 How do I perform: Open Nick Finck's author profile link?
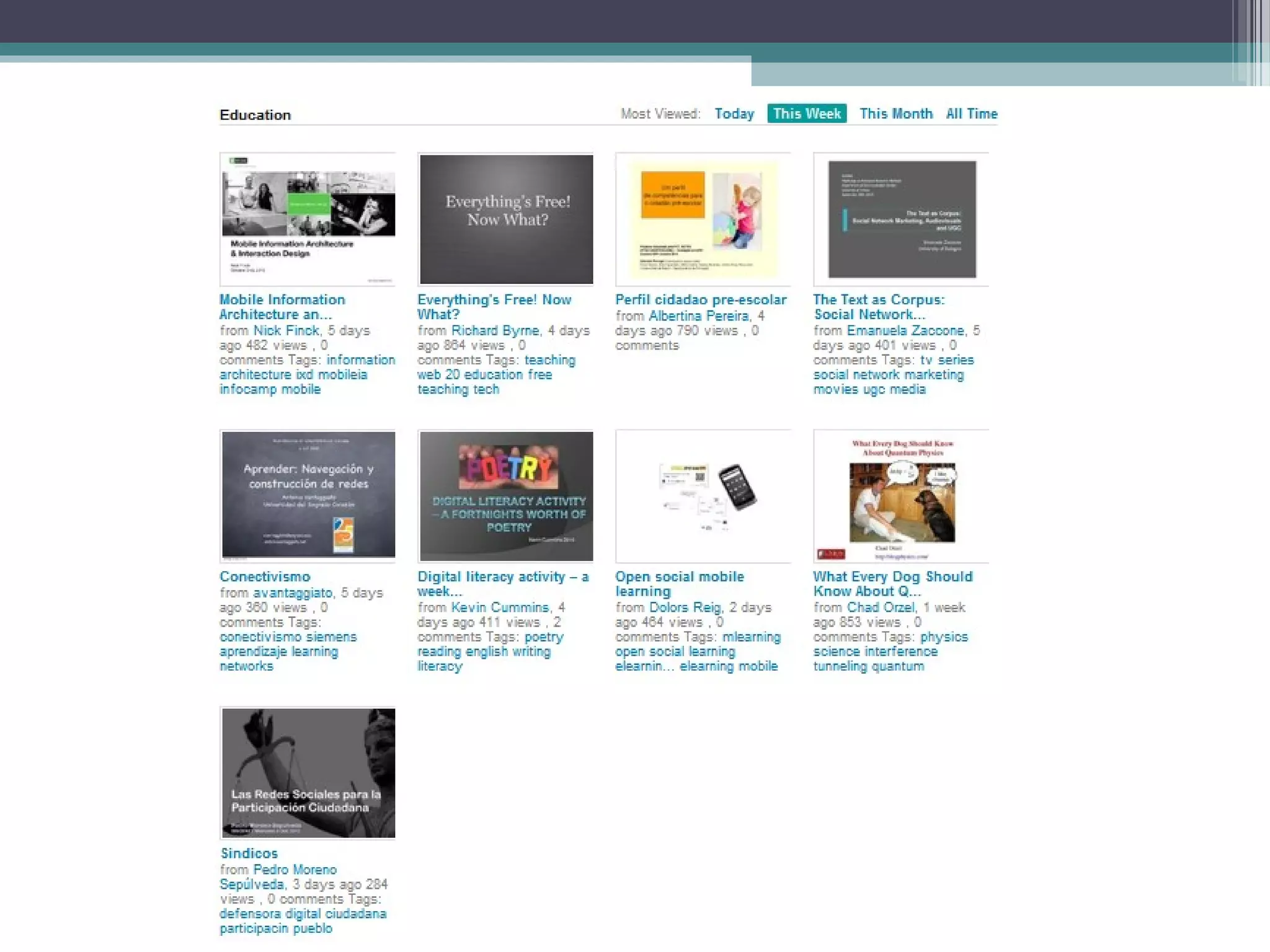click(x=286, y=331)
